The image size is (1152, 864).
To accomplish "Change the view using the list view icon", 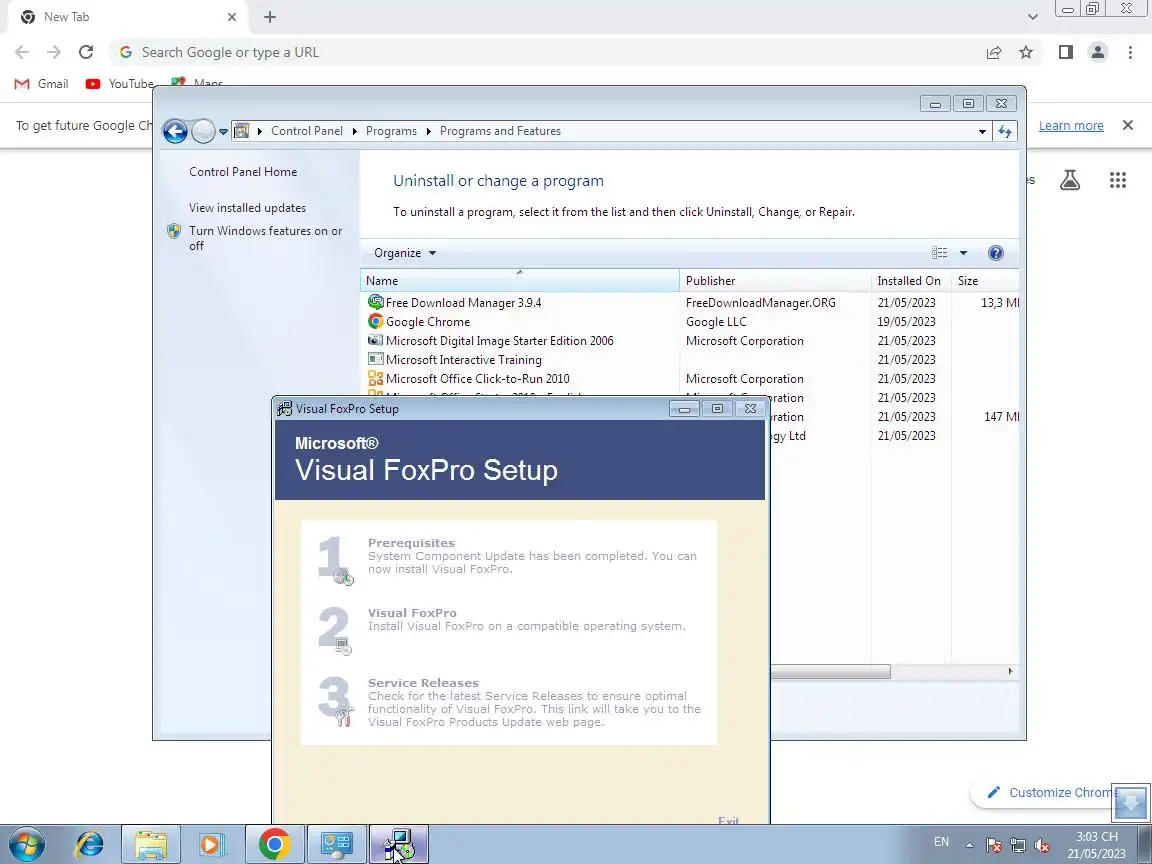I will point(940,253).
